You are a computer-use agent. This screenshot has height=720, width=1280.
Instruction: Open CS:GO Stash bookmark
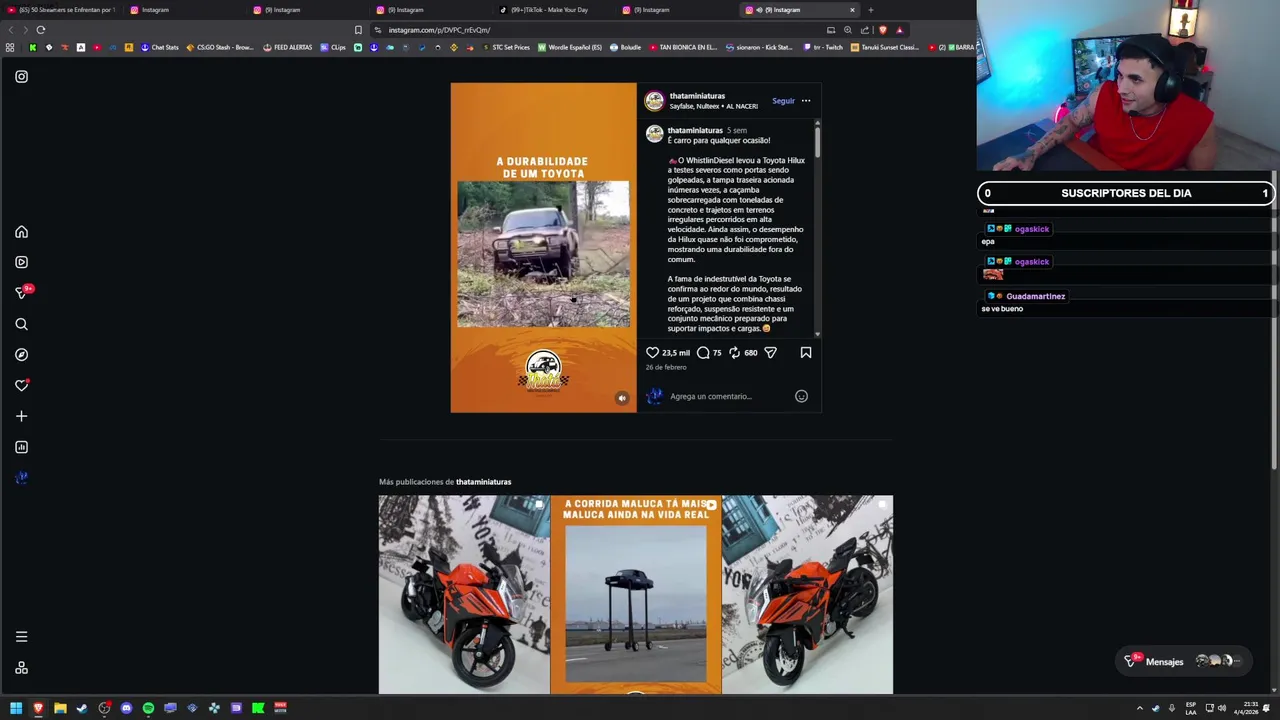220,47
